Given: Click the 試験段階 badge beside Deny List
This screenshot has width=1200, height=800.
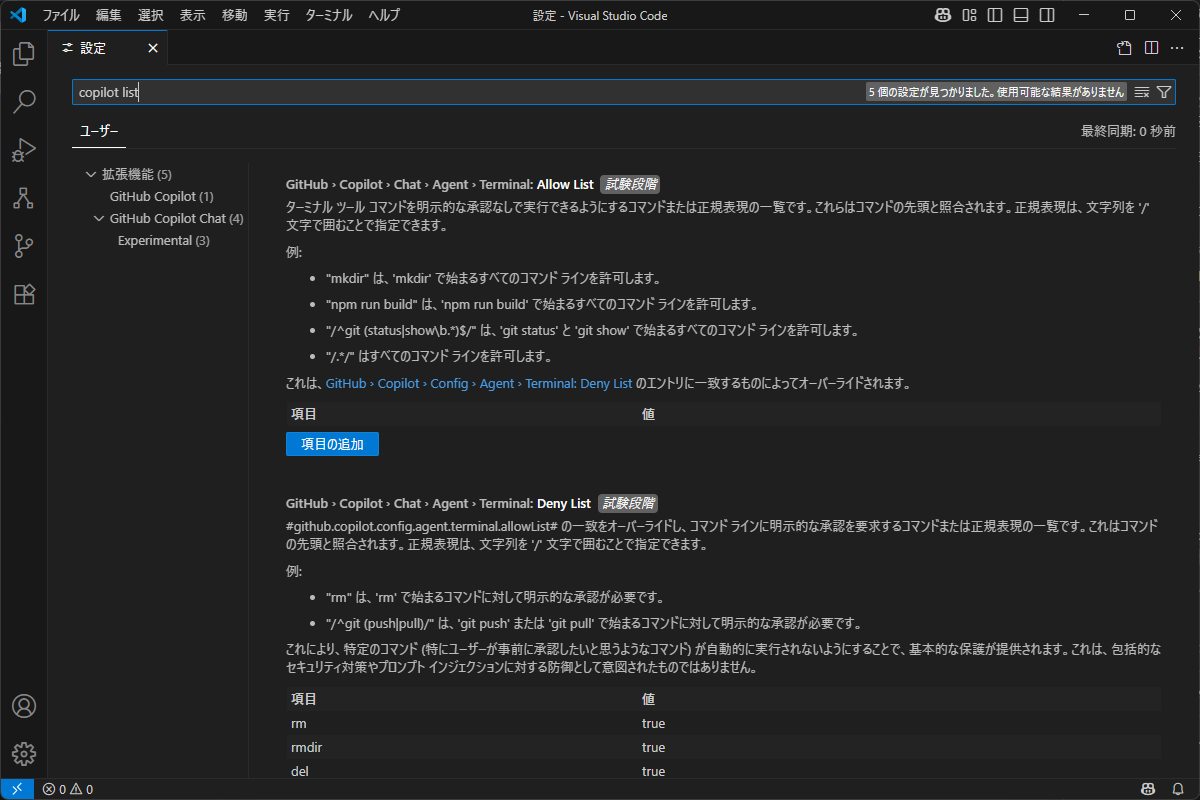Looking at the screenshot, I should (x=628, y=504).
